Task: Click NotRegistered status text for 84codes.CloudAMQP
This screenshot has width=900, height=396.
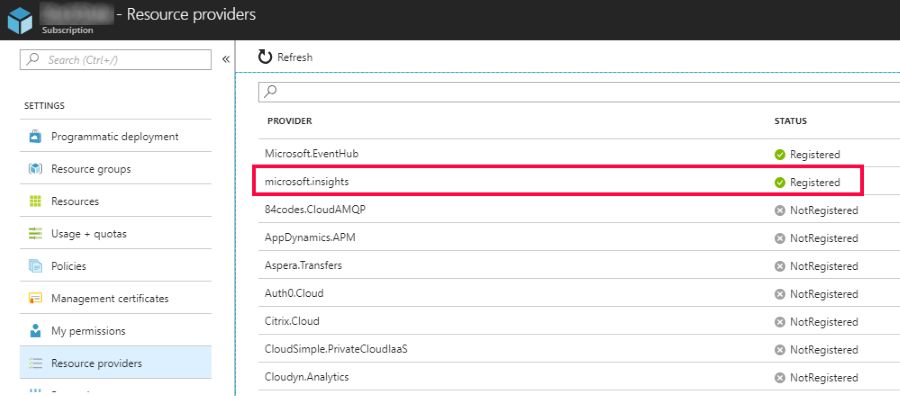Action: pos(824,211)
